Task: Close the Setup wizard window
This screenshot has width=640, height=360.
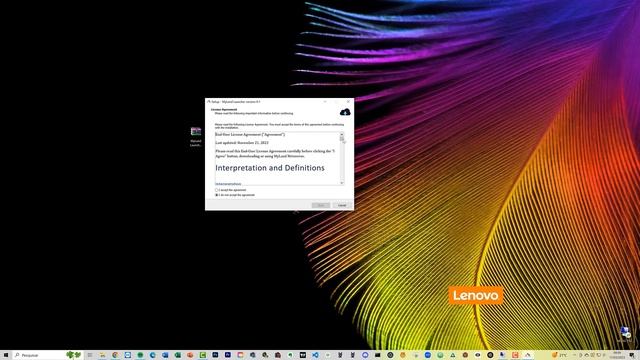Action: 348,102
